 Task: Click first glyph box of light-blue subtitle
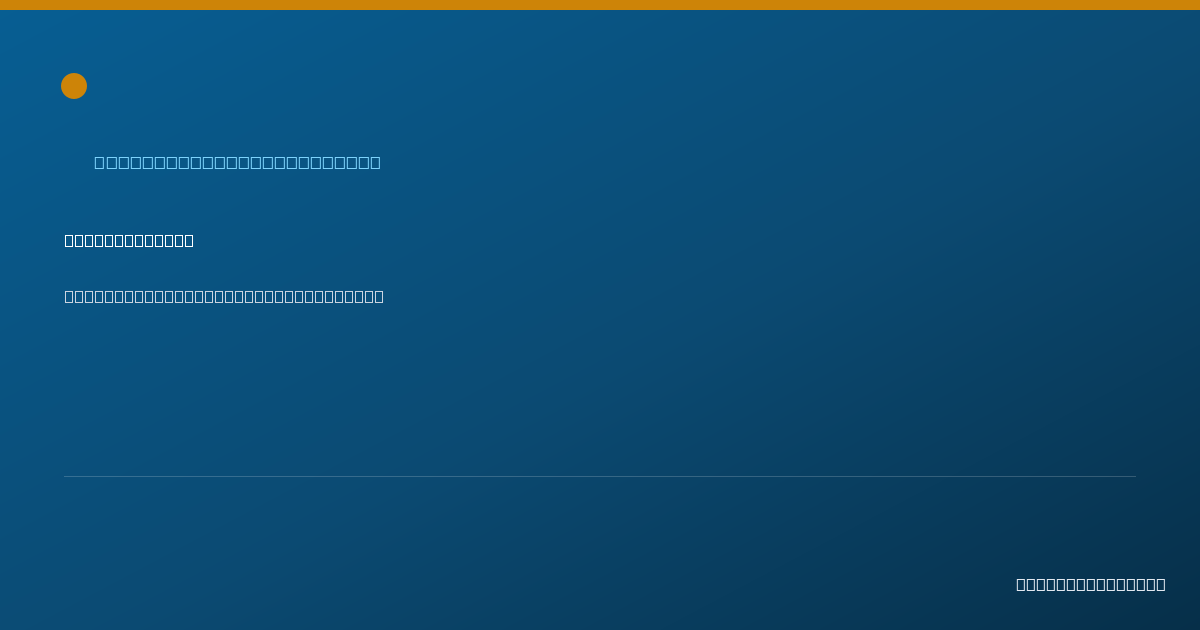click(100, 162)
